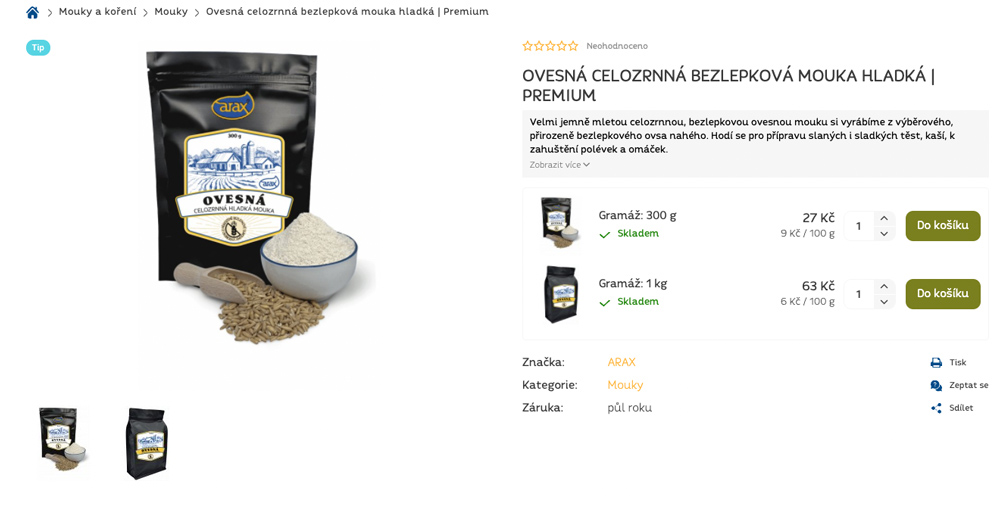Click the share icon for Sdílet
This screenshot has width=1000, height=508.
936,408
